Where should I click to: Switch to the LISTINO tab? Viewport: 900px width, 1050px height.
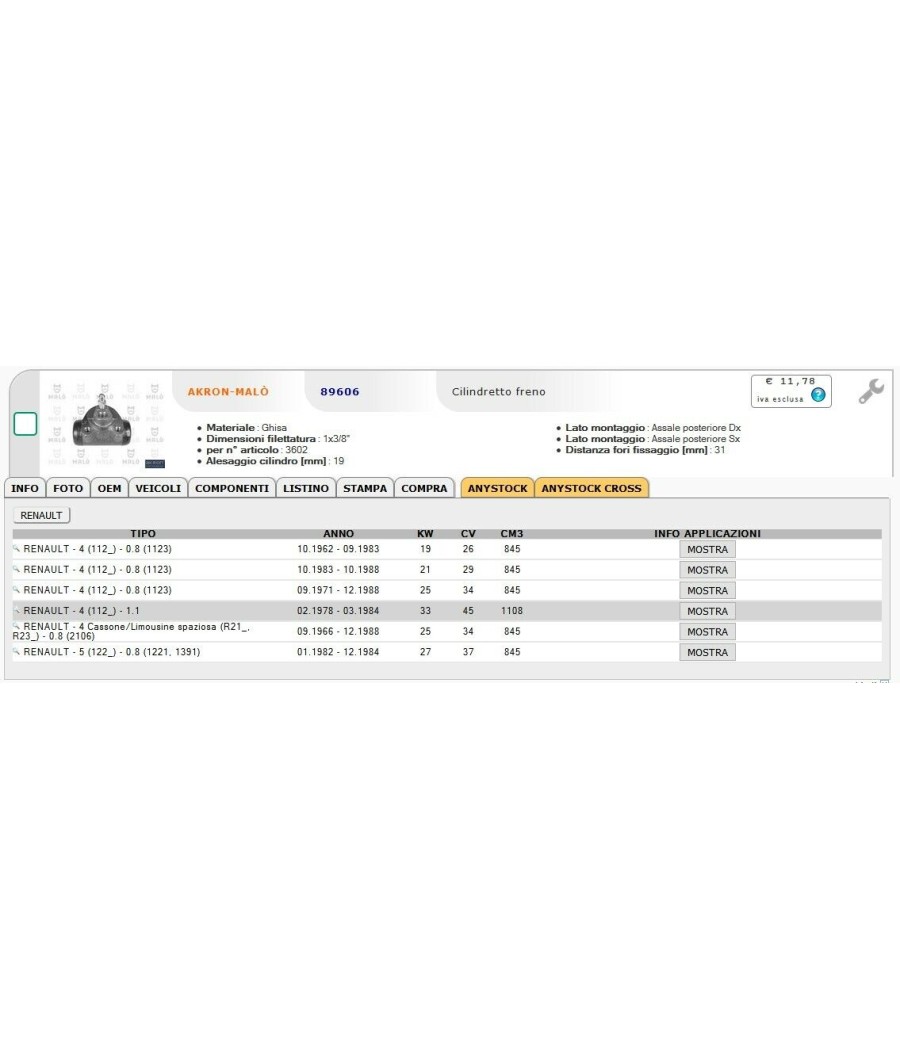[x=306, y=488]
